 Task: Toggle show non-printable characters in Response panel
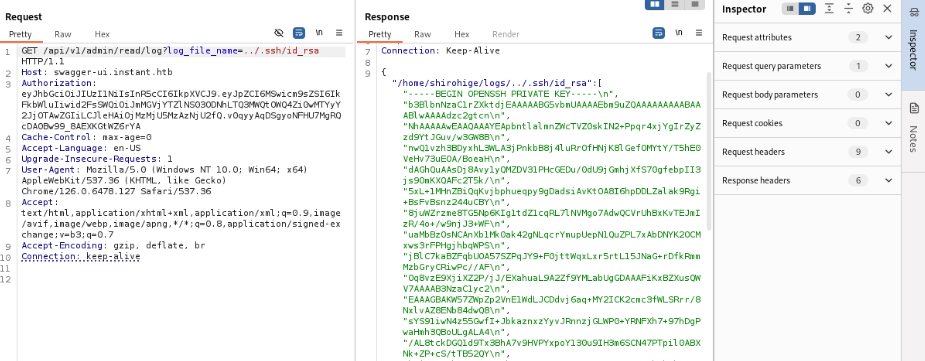pyautogui.click(x=679, y=33)
